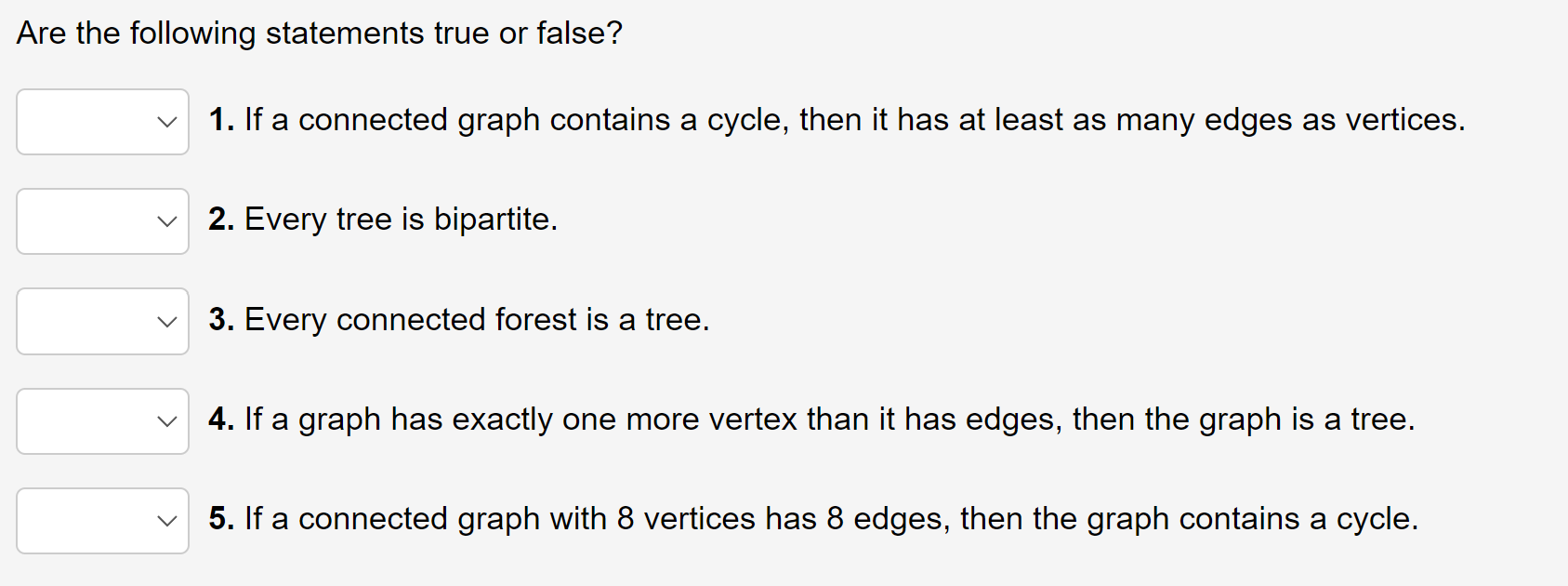Click the chevron on the fifth answer selector

point(165,521)
